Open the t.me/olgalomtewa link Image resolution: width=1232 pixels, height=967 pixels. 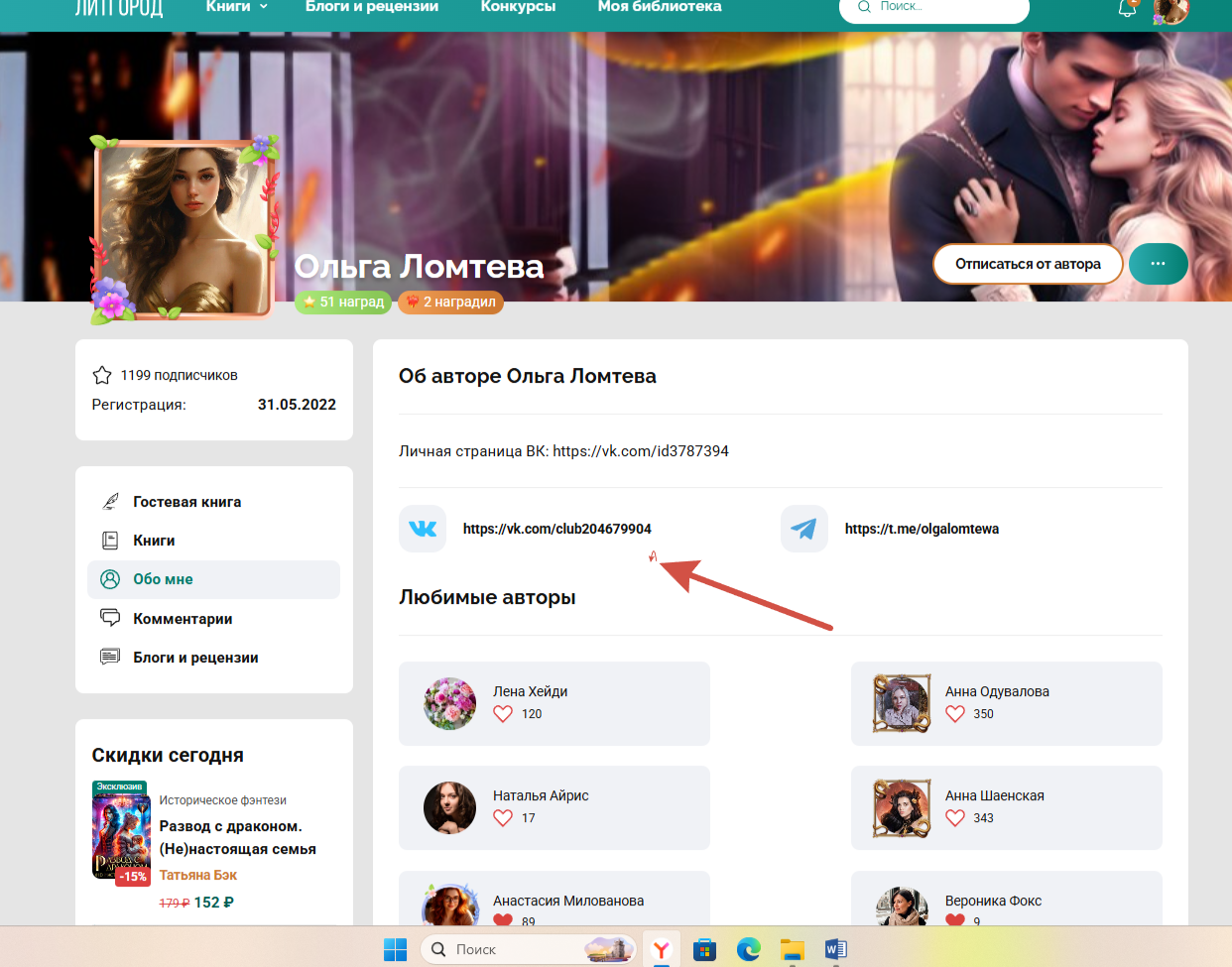tap(922, 529)
